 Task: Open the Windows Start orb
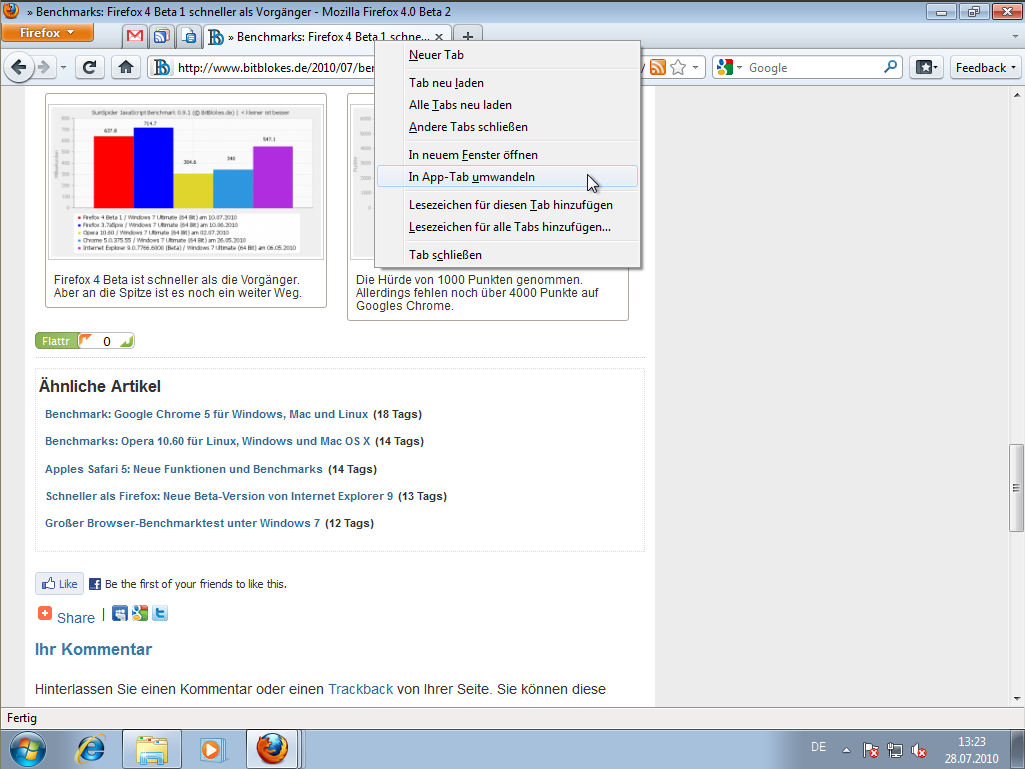[28, 749]
